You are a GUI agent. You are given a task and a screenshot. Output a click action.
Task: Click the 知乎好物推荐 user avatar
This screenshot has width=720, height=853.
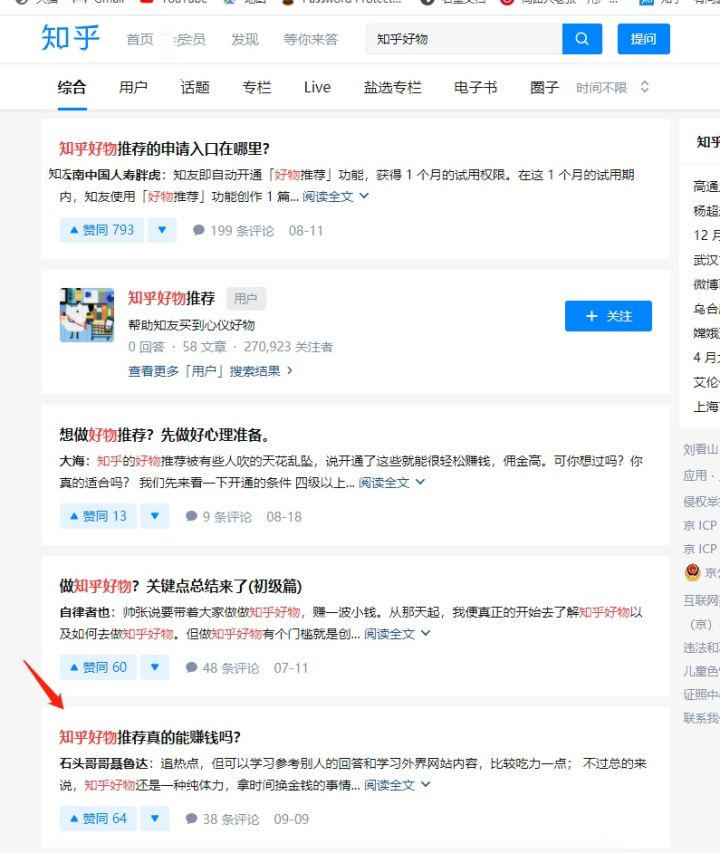pyautogui.click(x=87, y=315)
